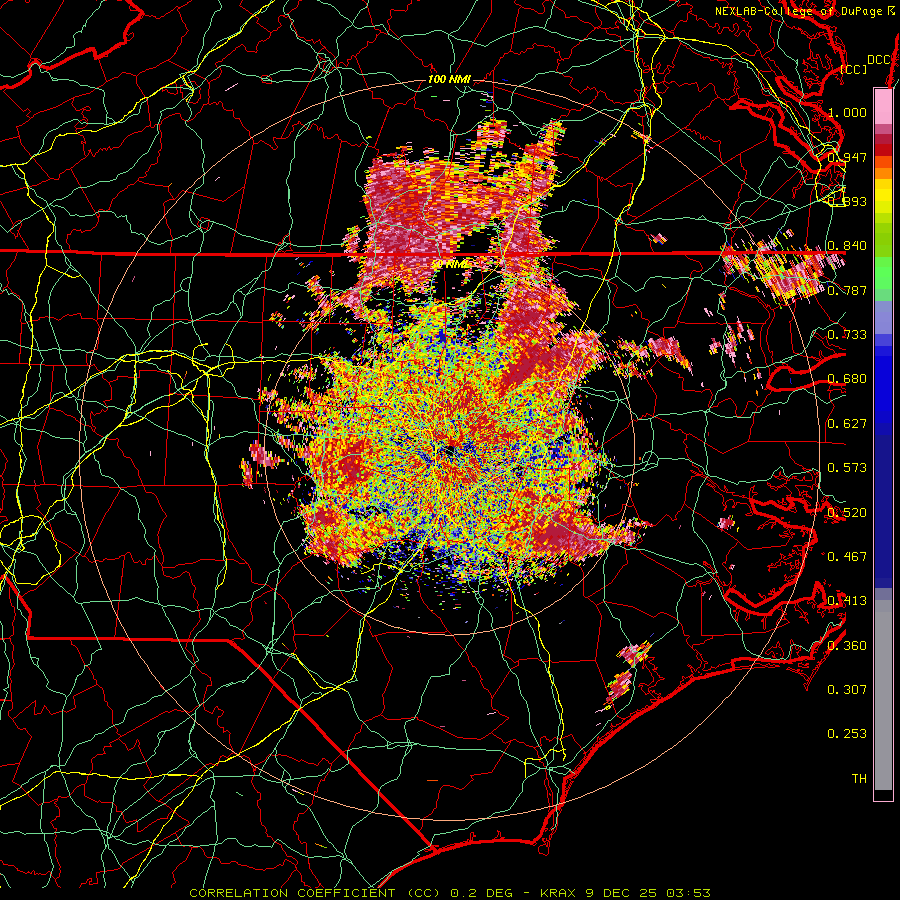
Task: Click the 0.307 scale value
Action: [x=847, y=690]
